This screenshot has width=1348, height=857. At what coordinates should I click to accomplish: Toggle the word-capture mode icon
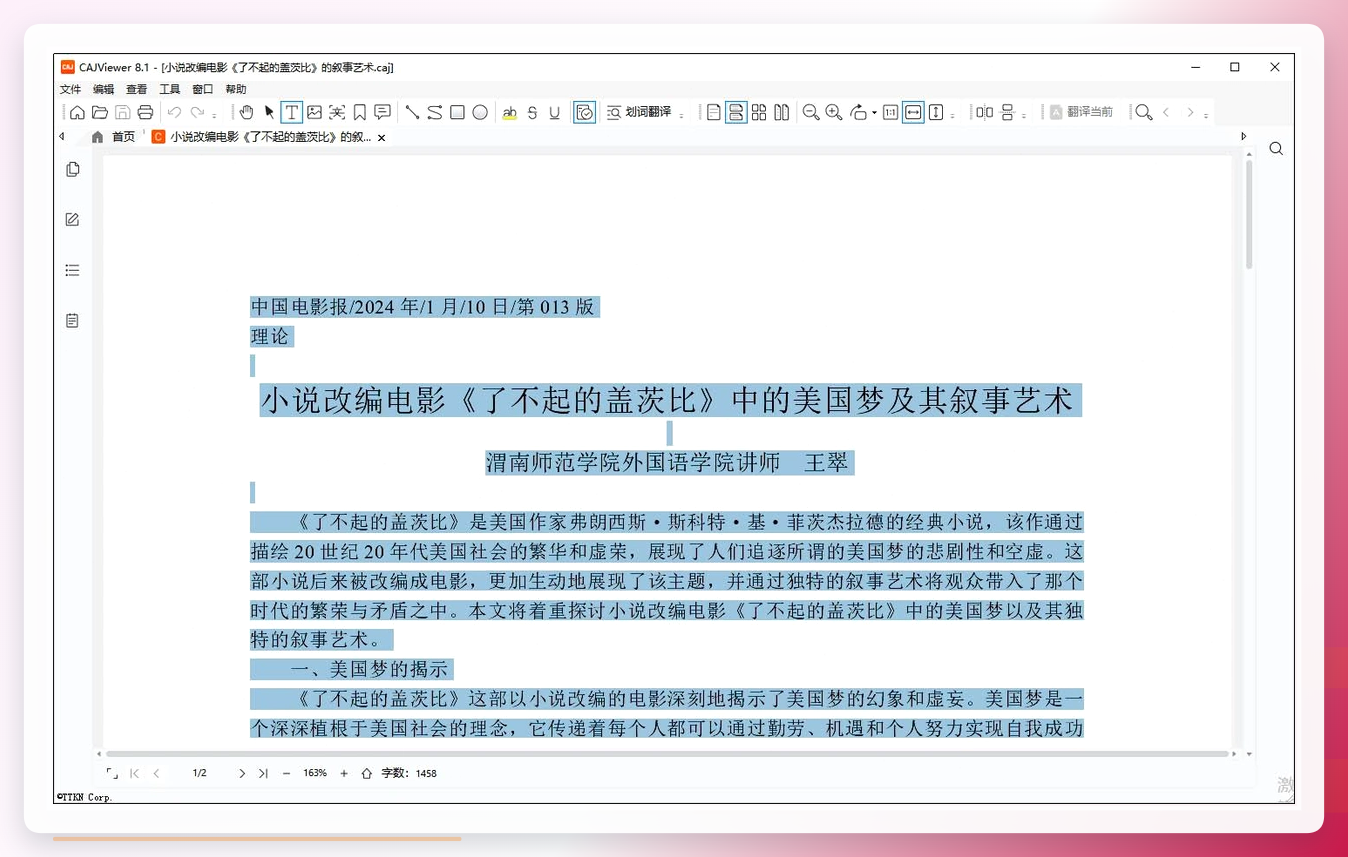(x=585, y=112)
